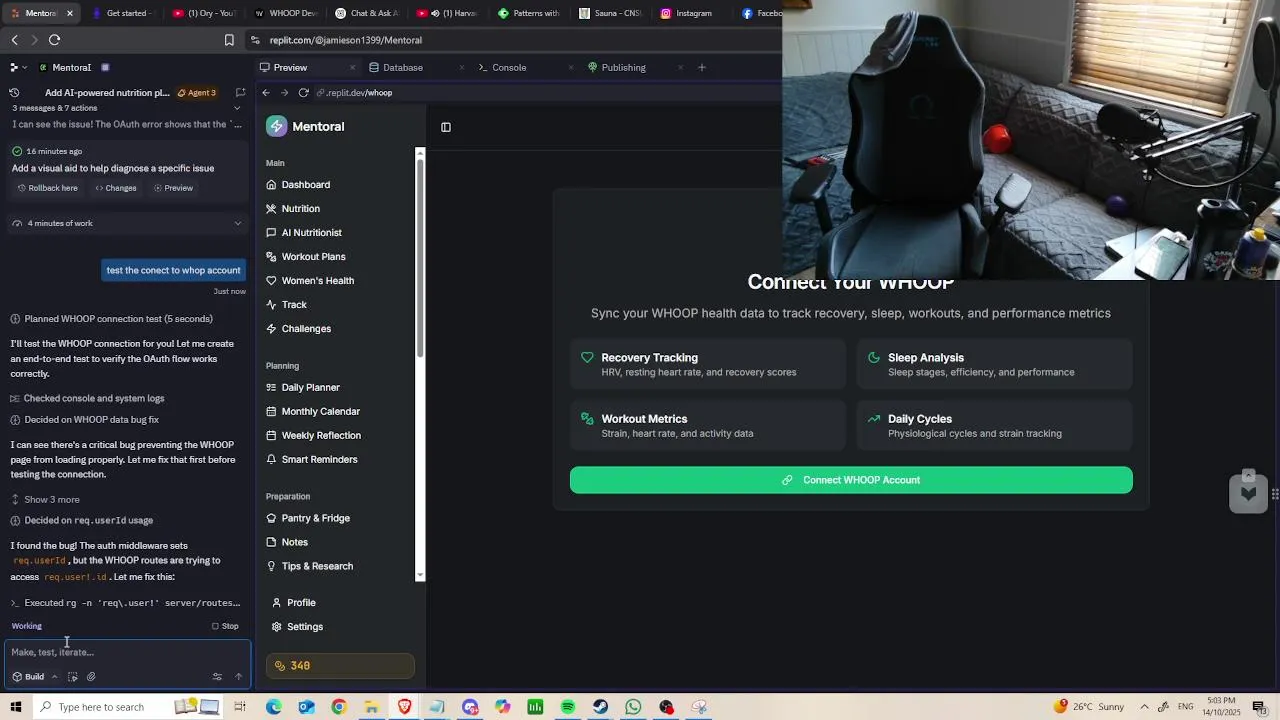Image resolution: width=1280 pixels, height=720 pixels.
Task: Attach a file with the paperclip icon
Action: pos(91,677)
